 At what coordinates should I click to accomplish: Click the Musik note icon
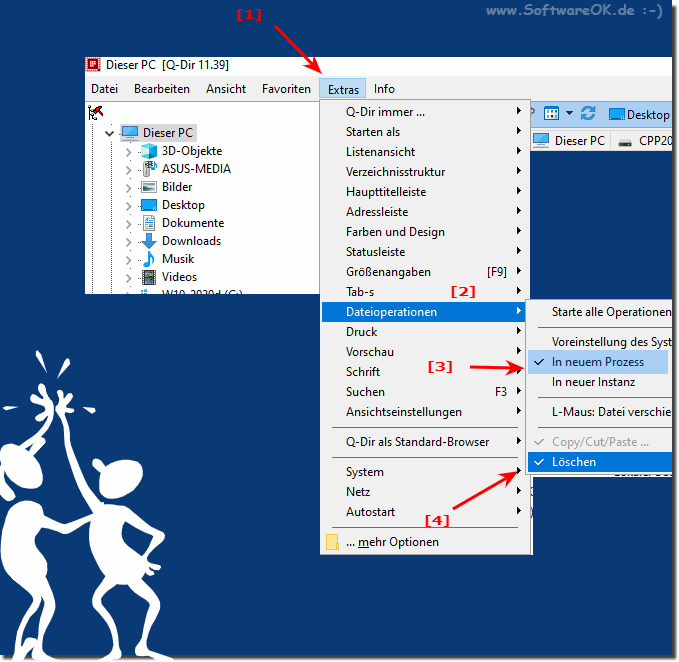(149, 259)
